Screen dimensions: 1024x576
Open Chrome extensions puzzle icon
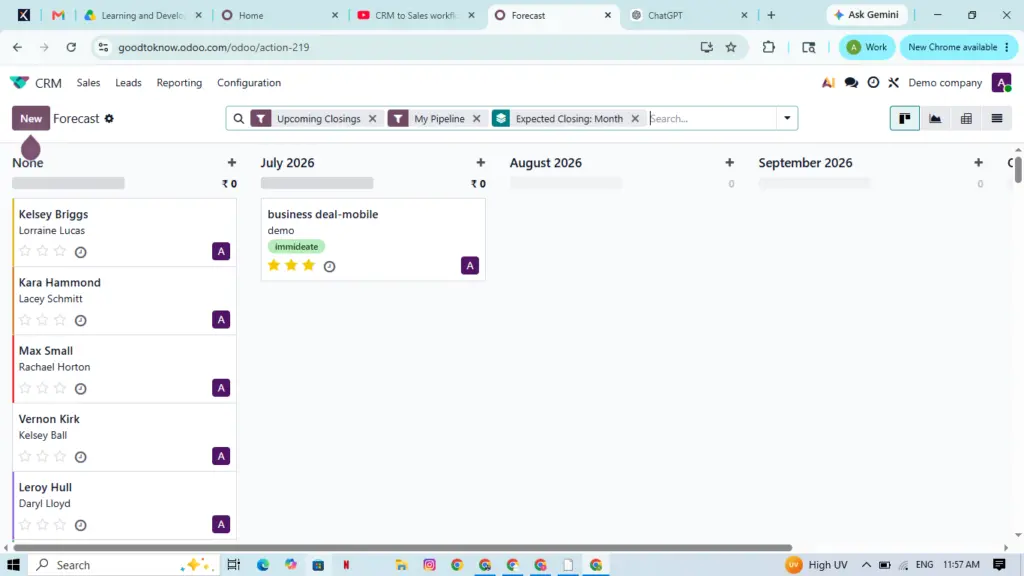point(769,47)
